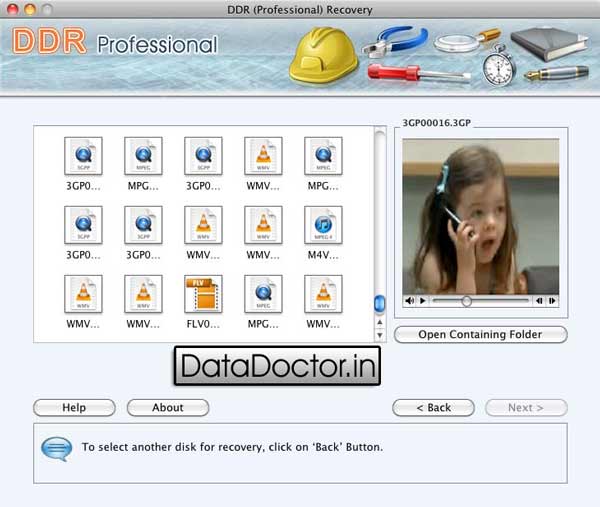Click the preview video seek slider knob

click(x=466, y=301)
